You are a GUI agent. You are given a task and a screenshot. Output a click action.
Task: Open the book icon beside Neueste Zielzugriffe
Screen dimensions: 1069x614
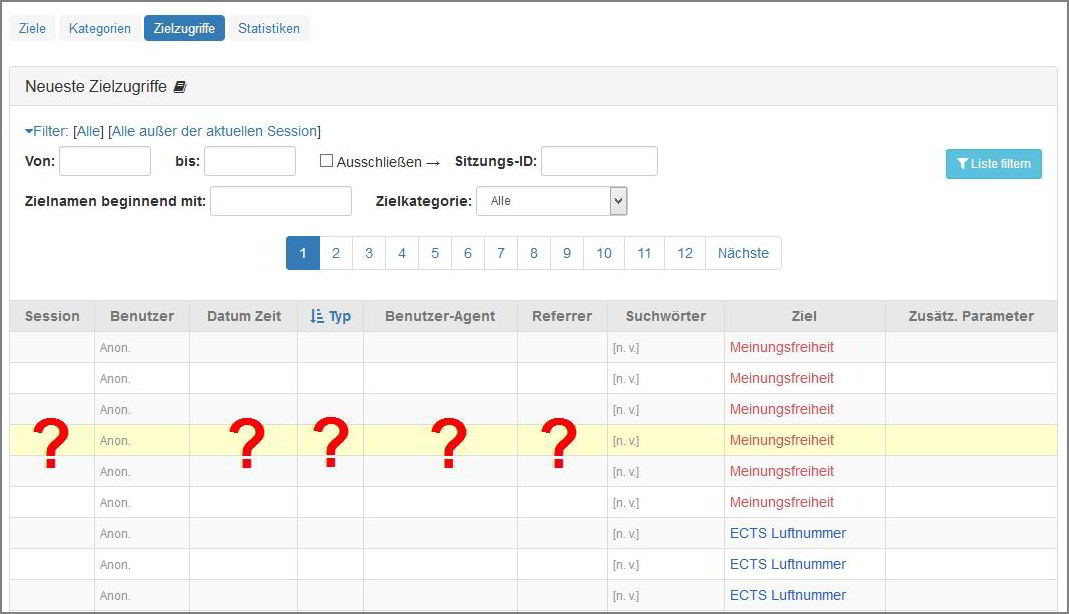[180, 87]
